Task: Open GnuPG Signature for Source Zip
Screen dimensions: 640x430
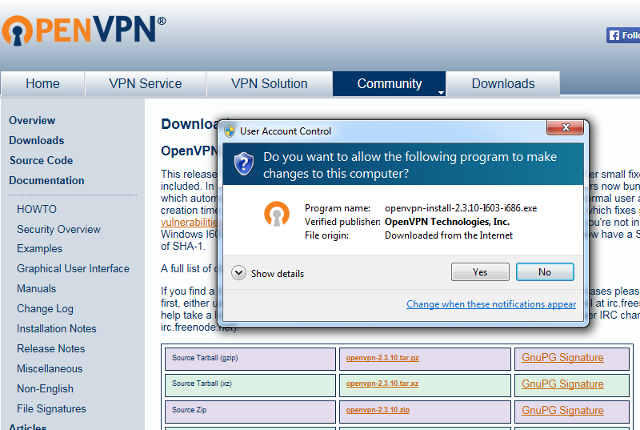Action: (x=562, y=410)
